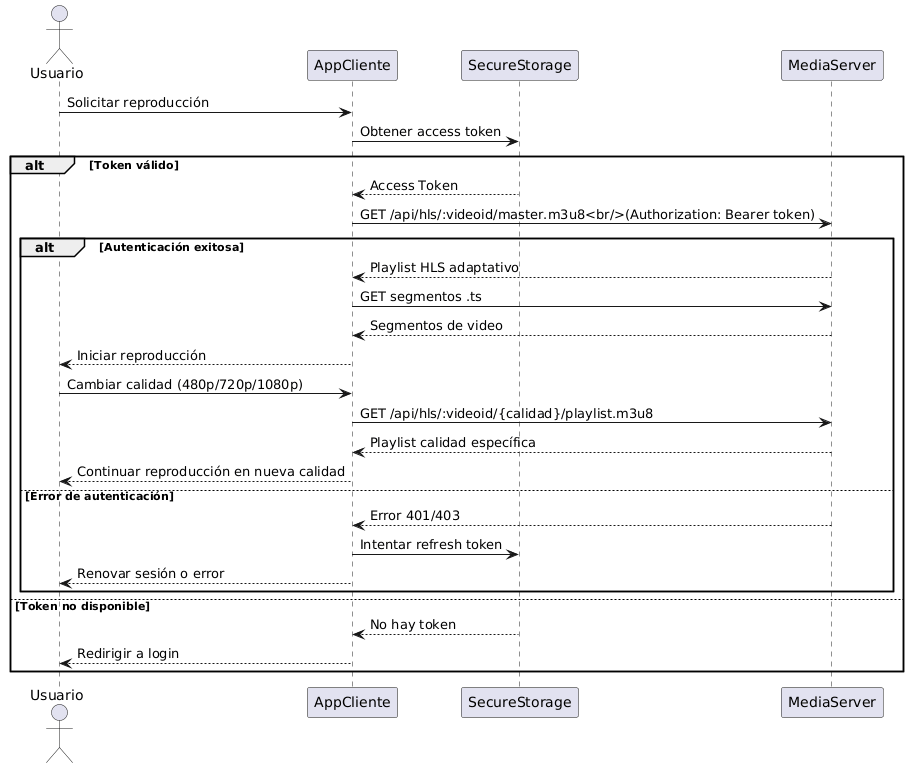Select the "Intentar refresh token" message label

click(x=431, y=545)
